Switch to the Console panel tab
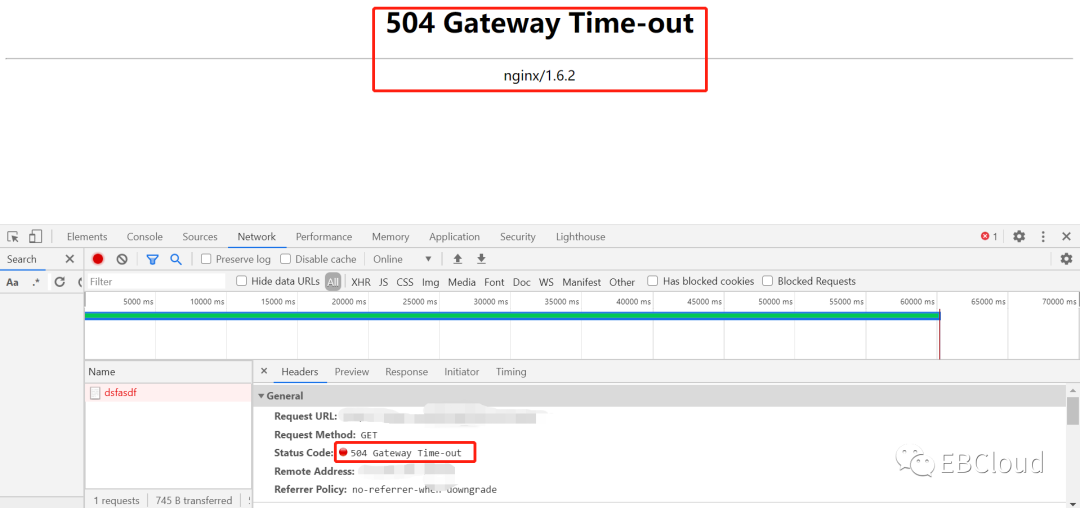The image size is (1080, 508). click(x=144, y=237)
